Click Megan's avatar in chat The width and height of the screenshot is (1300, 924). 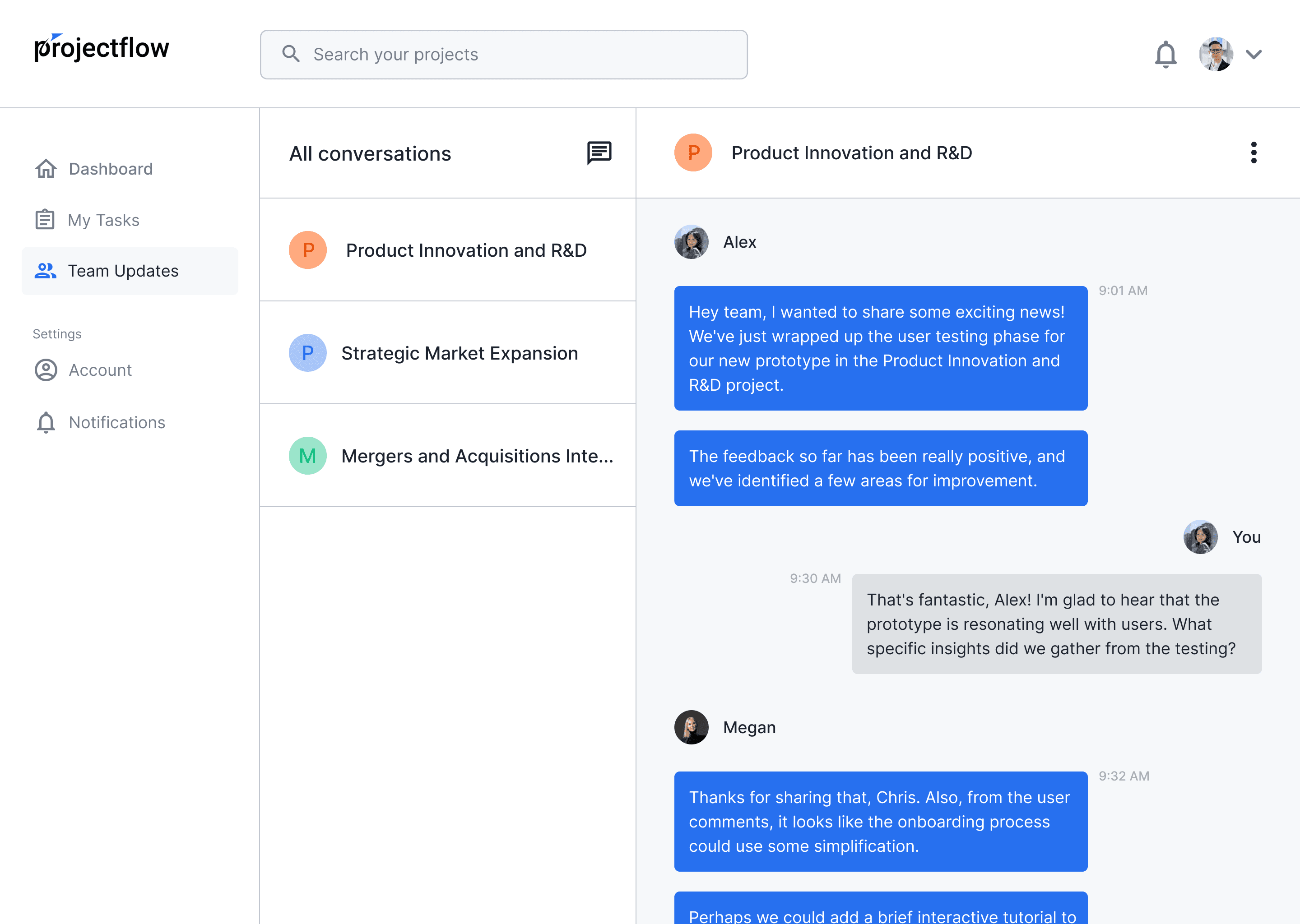click(692, 727)
